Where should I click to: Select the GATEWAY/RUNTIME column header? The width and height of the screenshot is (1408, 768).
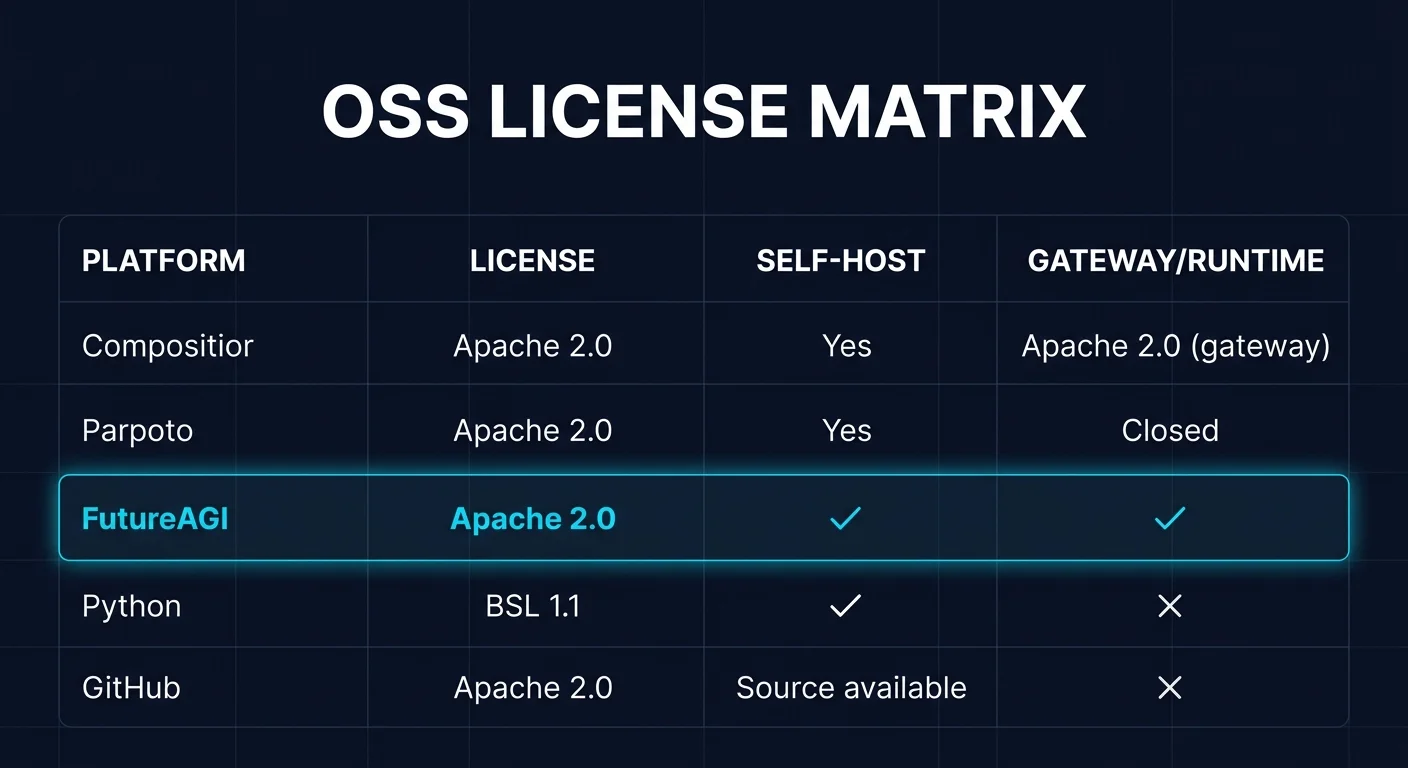(x=1176, y=261)
